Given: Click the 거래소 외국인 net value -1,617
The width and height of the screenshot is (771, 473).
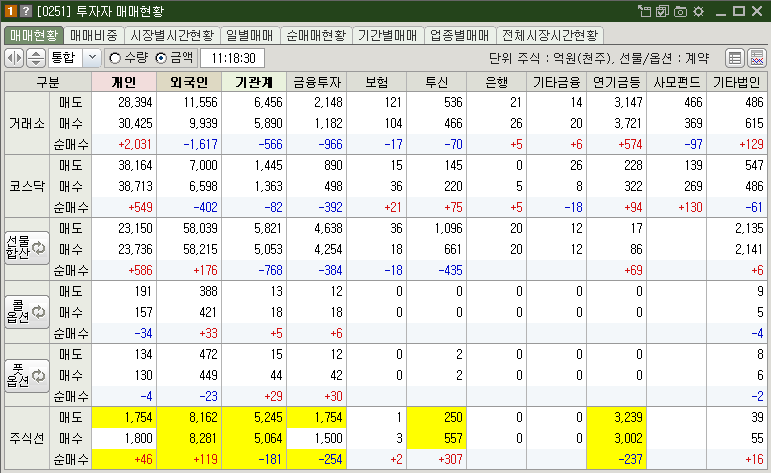Looking at the screenshot, I should (x=200, y=144).
